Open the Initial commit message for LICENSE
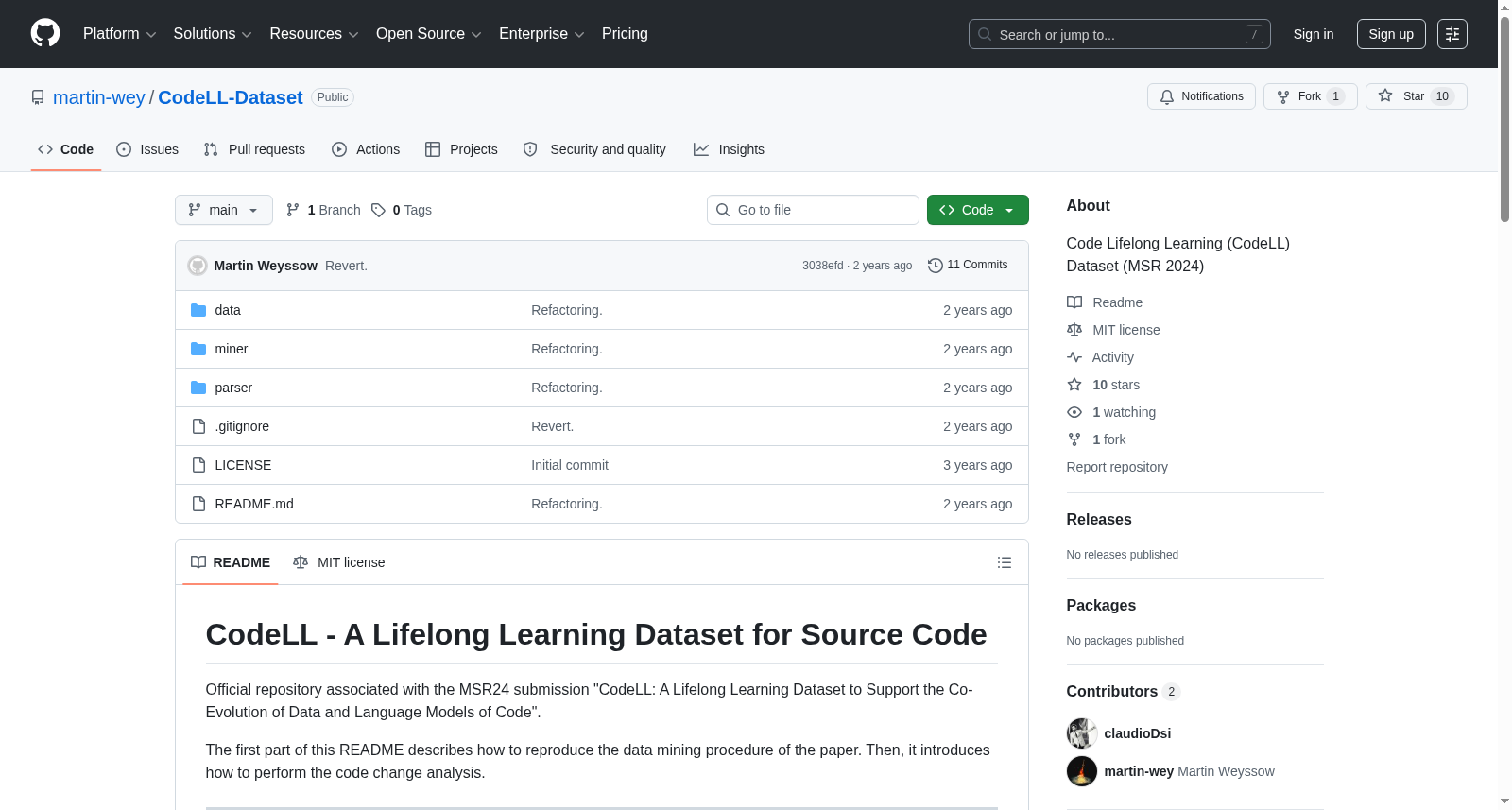This screenshot has height=810, width=1512. 570,465
